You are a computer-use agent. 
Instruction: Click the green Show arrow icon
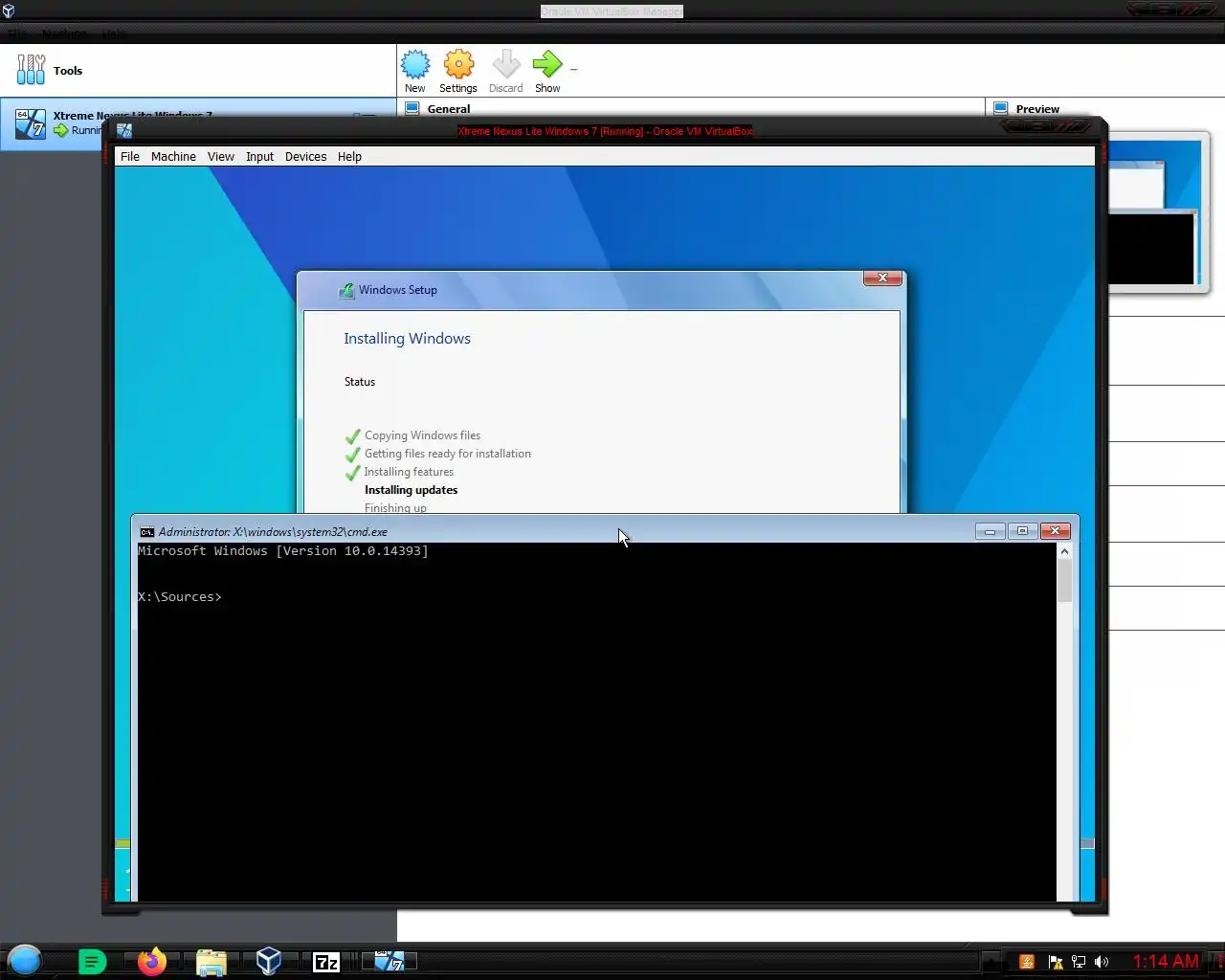point(547,64)
